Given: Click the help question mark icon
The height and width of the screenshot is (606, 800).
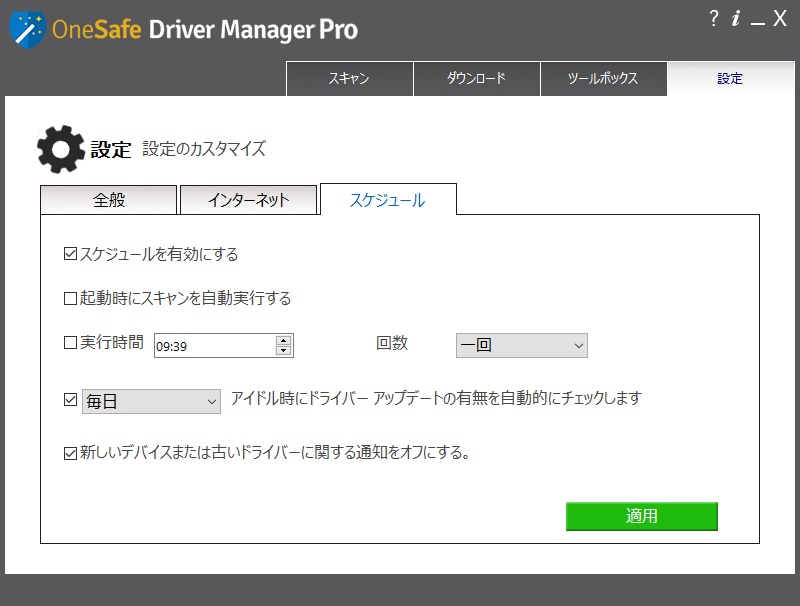Looking at the screenshot, I should pos(714,19).
